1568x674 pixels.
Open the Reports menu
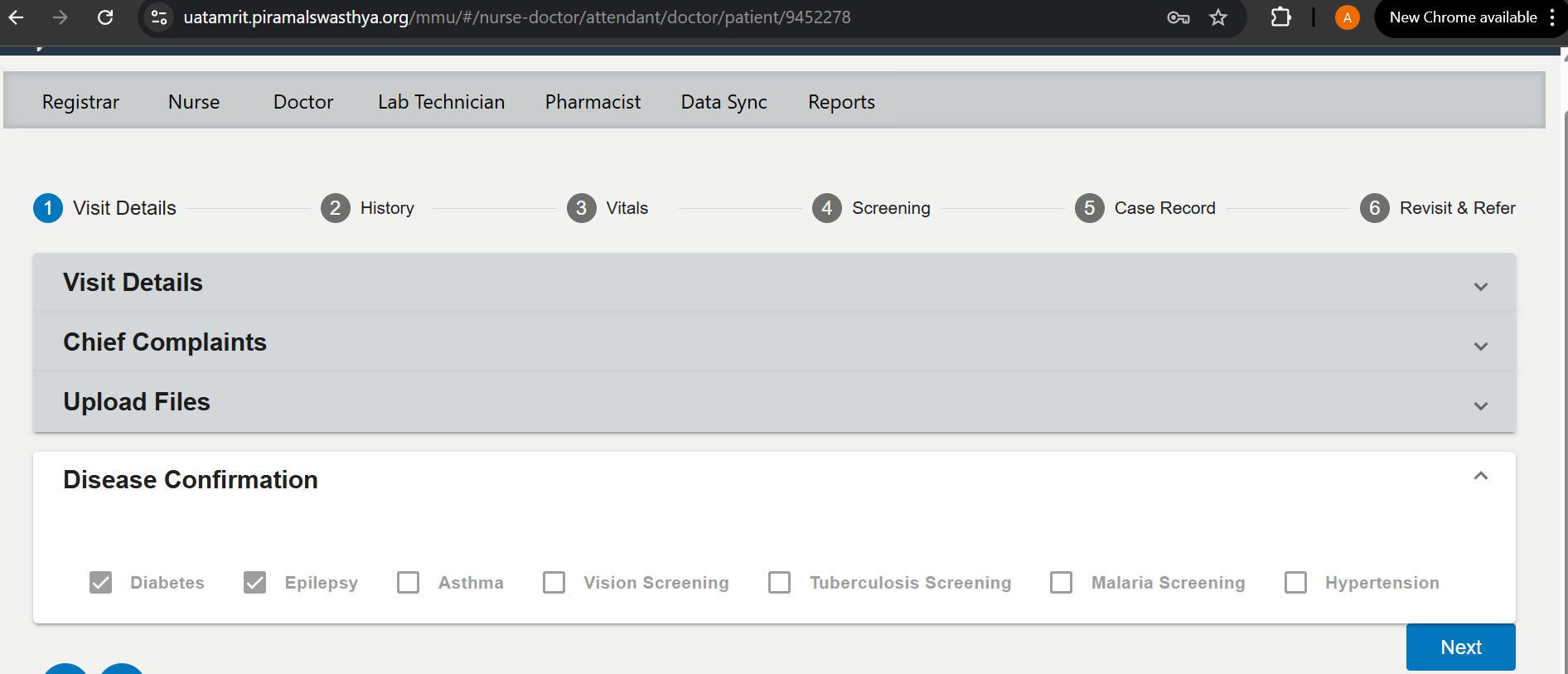click(841, 102)
